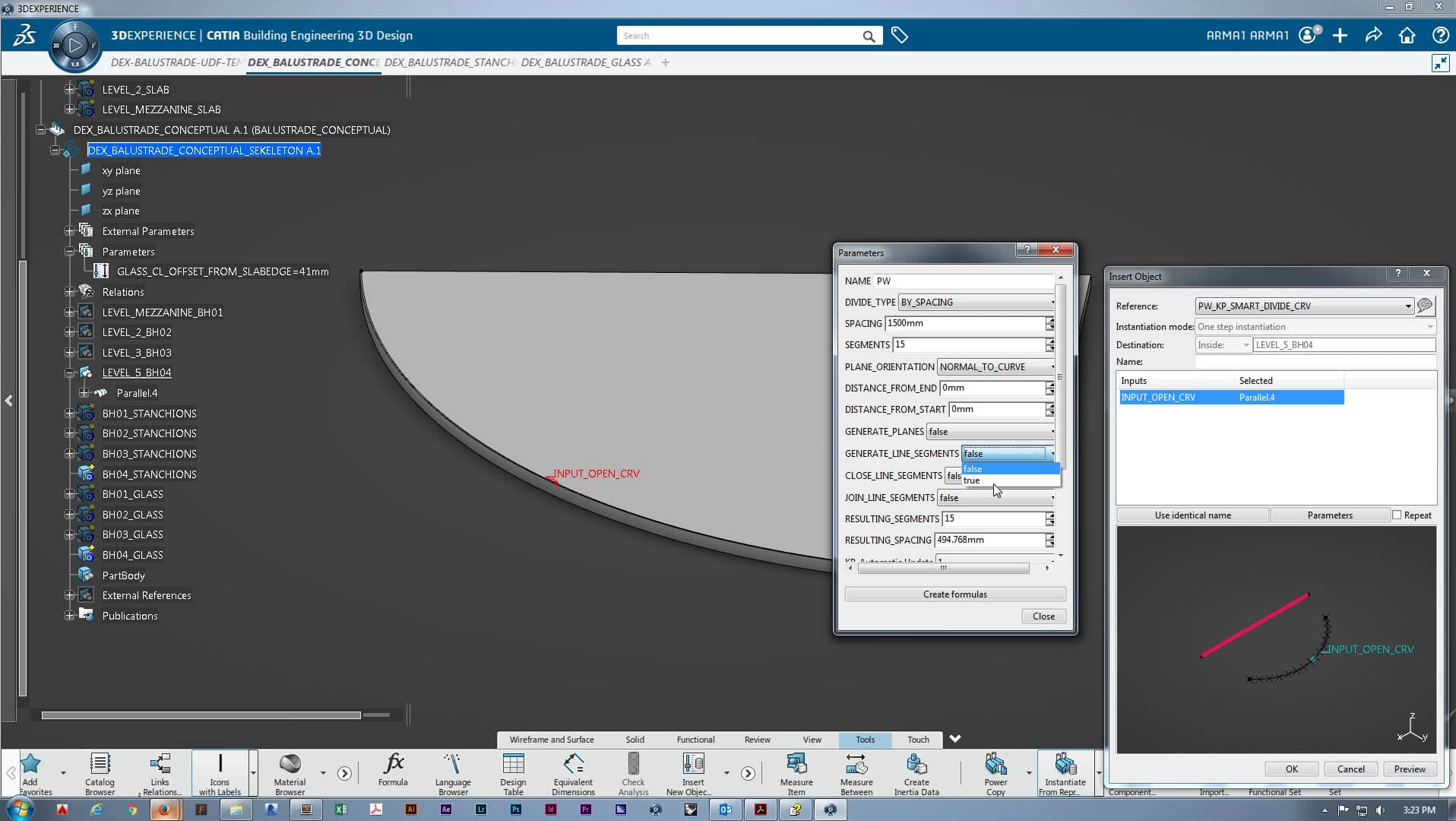The height and width of the screenshot is (821, 1456).
Task: Increase SPACING with its up spinner arrow
Action: pyautogui.click(x=1049, y=320)
